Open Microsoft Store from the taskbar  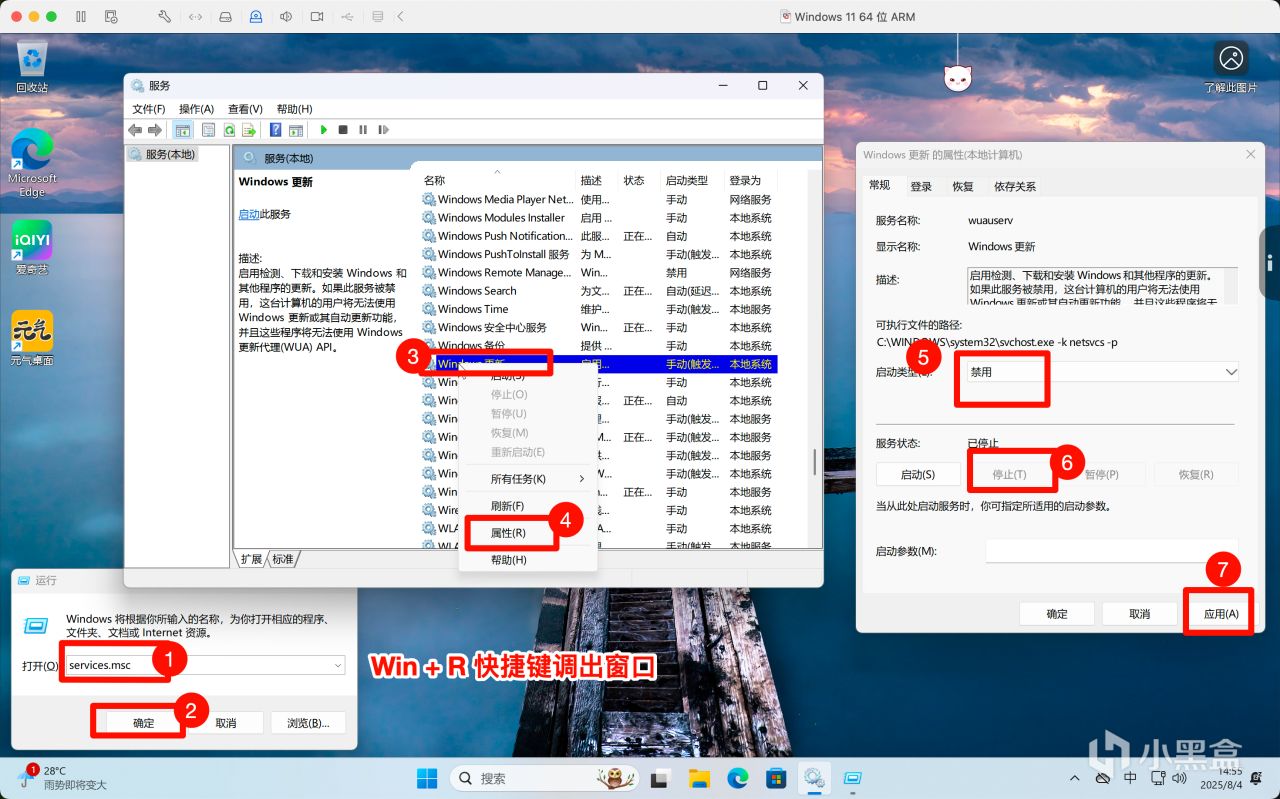click(x=776, y=778)
